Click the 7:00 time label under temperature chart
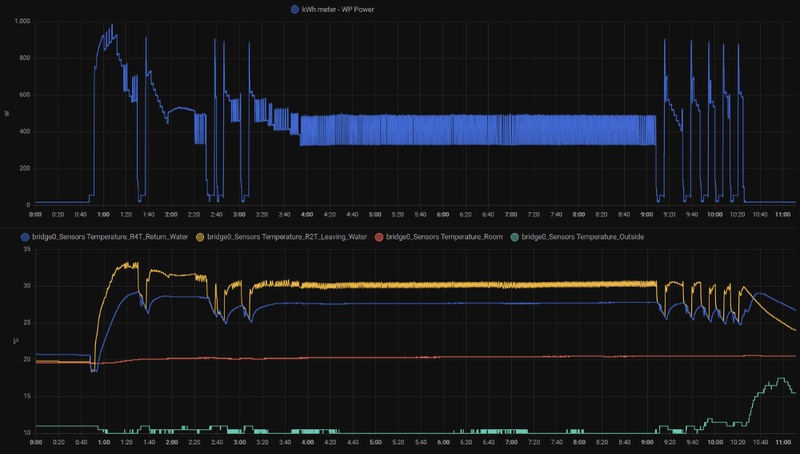This screenshot has height=454, width=800. [x=511, y=442]
